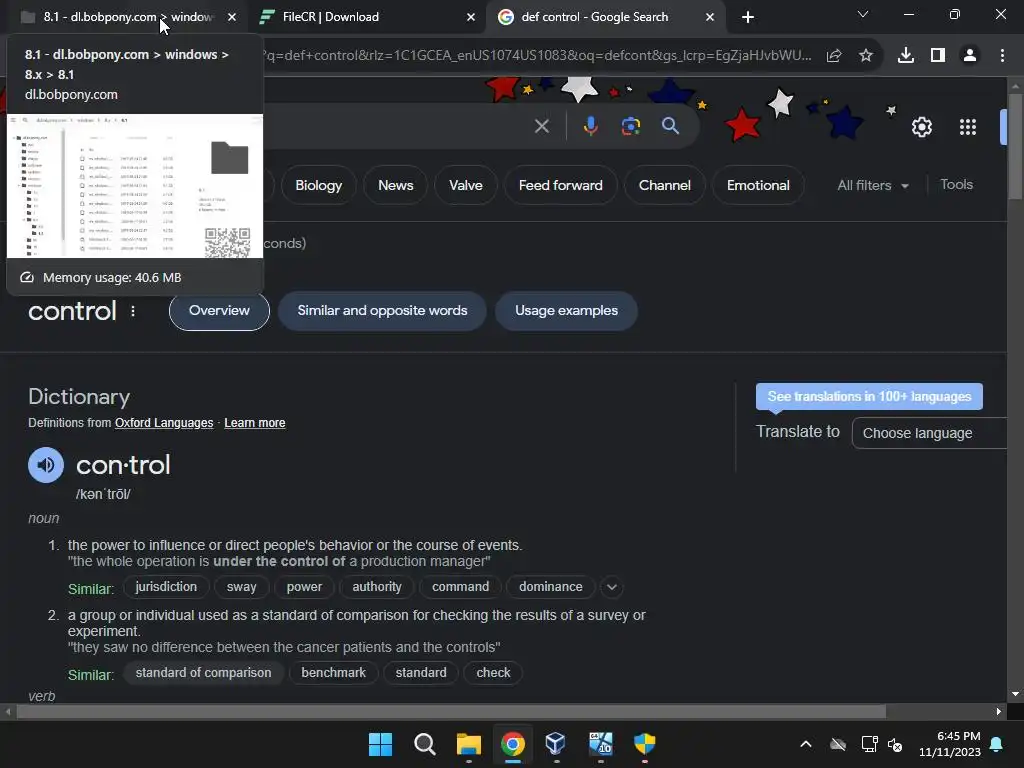Open File Explorer from taskbar
The height and width of the screenshot is (768, 1024).
coord(469,744)
